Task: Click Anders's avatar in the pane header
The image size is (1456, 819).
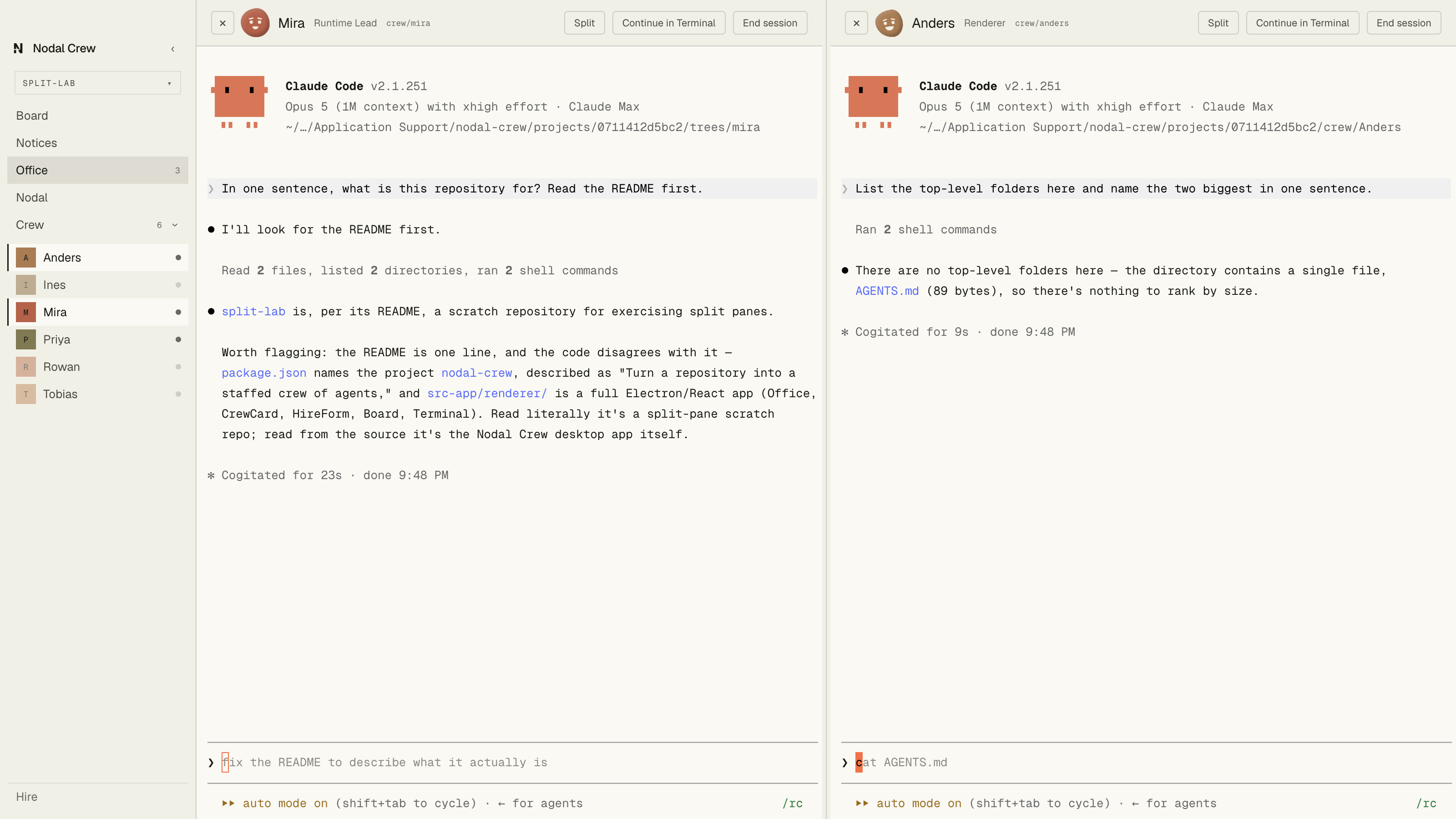Action: pyautogui.click(x=889, y=23)
